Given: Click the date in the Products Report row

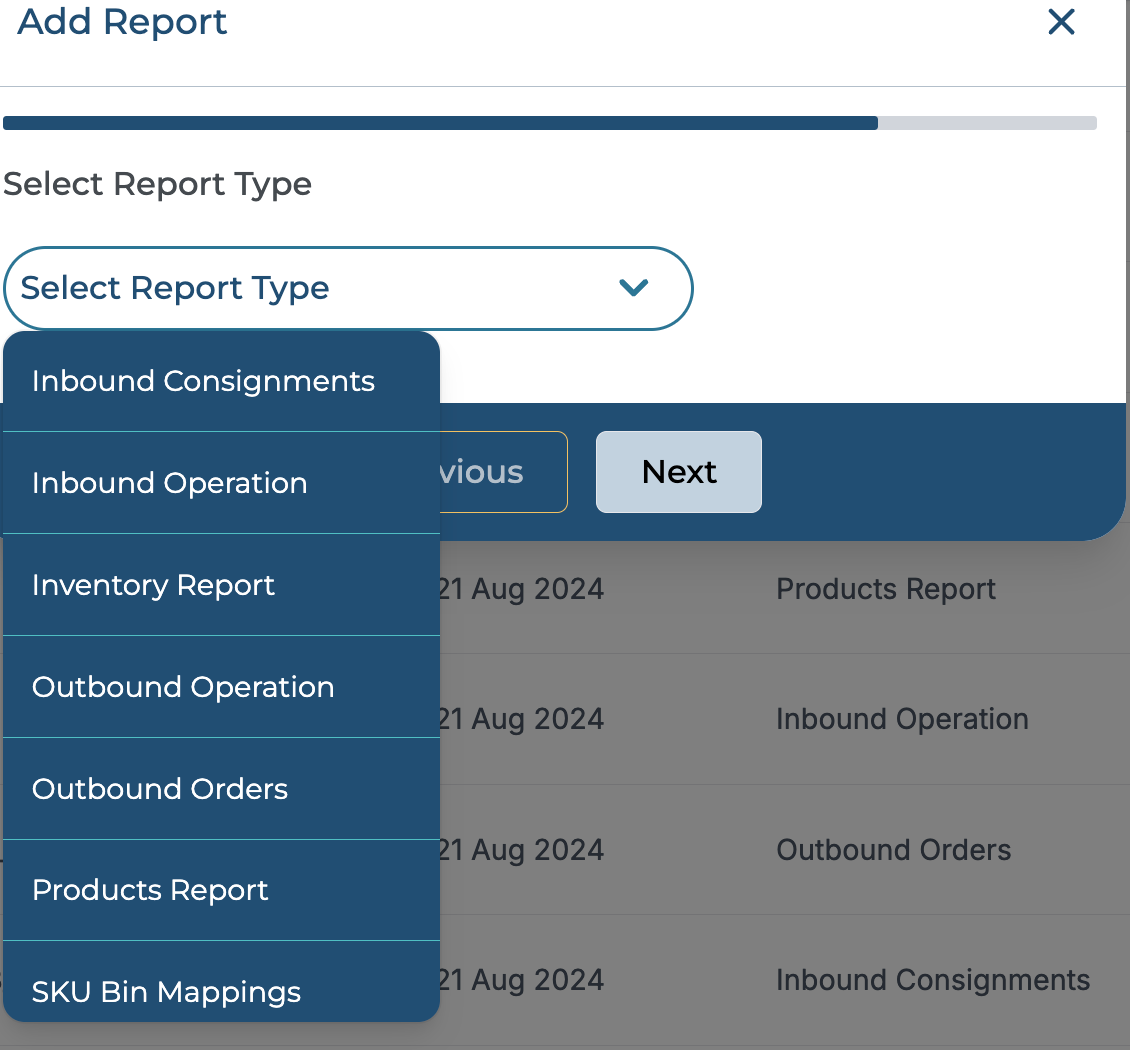Looking at the screenshot, I should point(521,589).
